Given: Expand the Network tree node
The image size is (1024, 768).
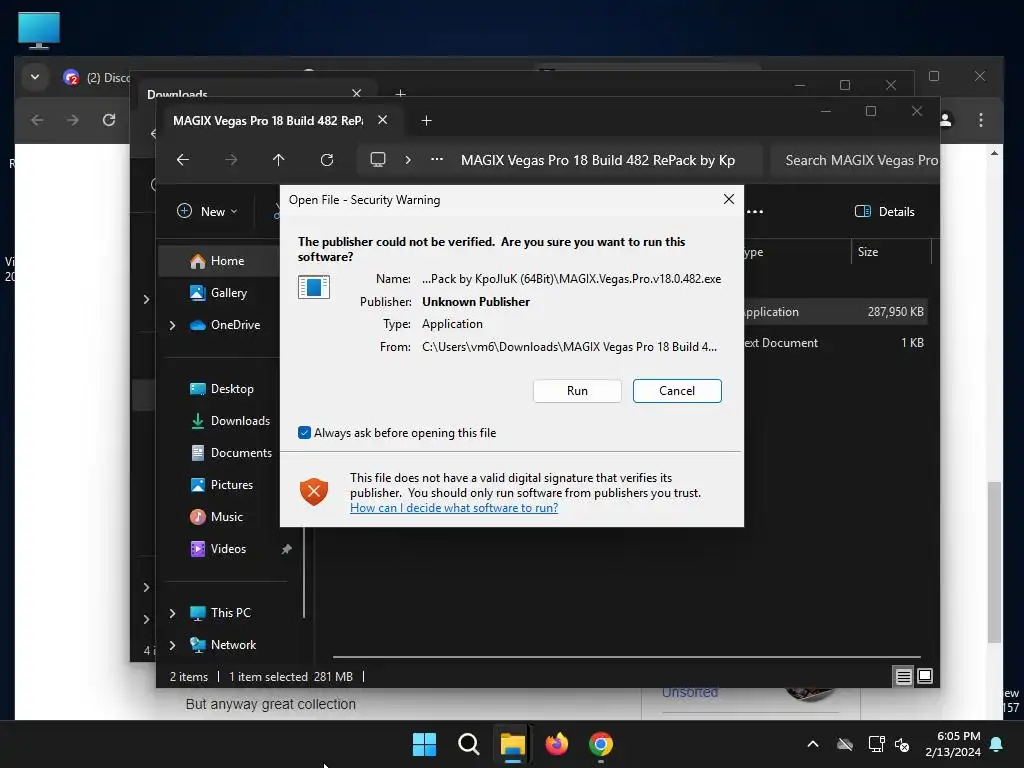Looking at the screenshot, I should [172, 645].
